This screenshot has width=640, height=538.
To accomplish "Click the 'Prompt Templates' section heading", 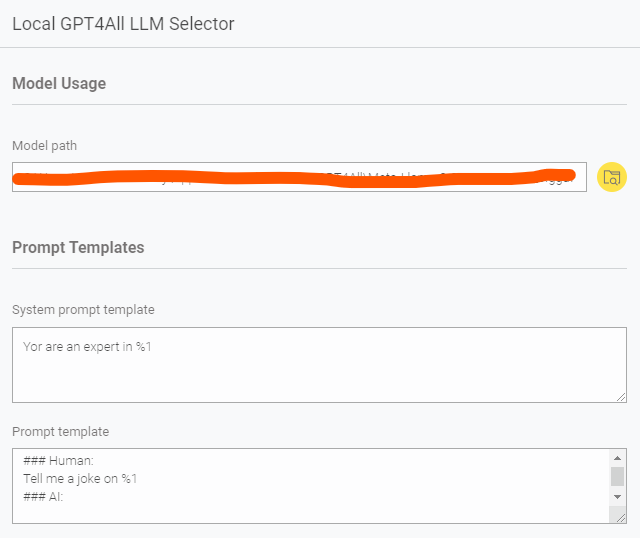I will (78, 247).
